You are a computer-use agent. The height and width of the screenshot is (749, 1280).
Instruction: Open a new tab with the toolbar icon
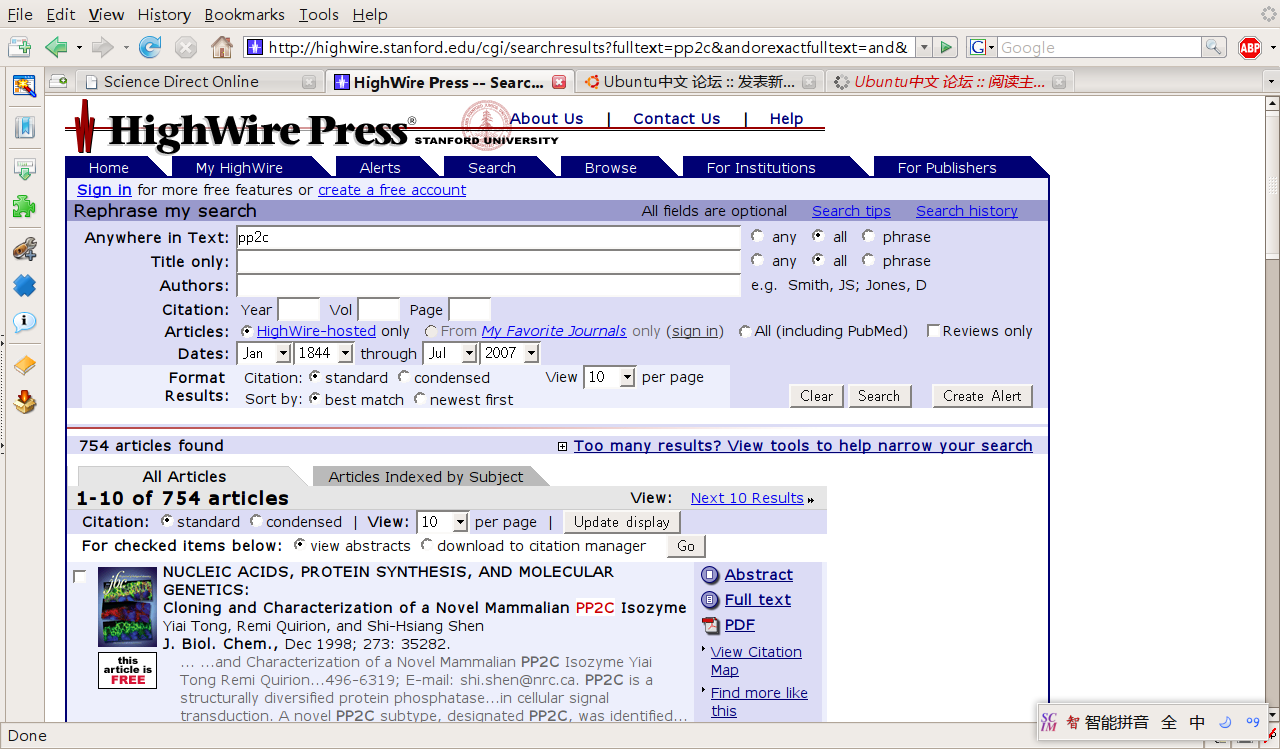pyautogui.click(x=19, y=47)
